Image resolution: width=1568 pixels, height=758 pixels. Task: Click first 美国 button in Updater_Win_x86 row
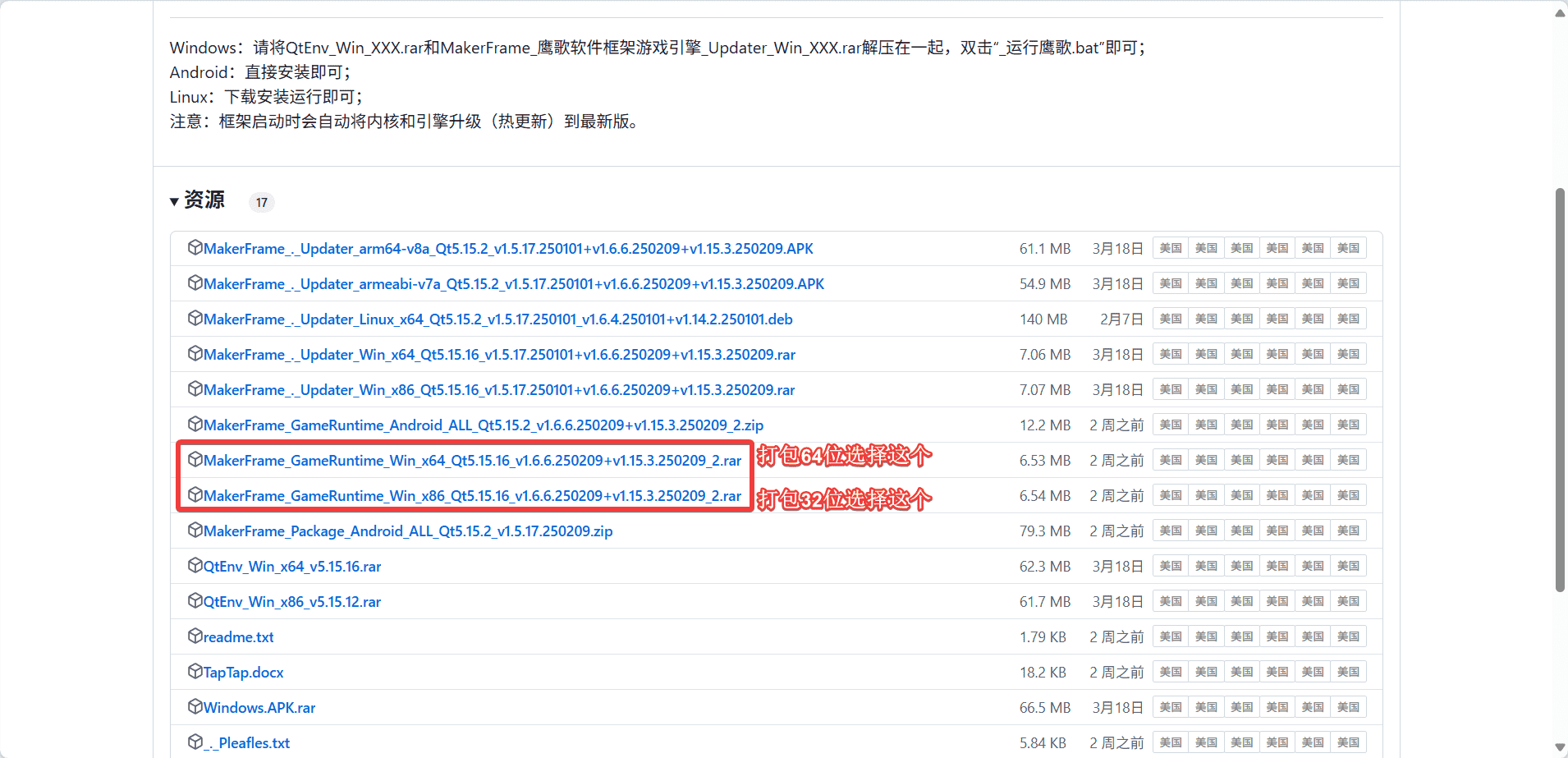[x=1170, y=389]
